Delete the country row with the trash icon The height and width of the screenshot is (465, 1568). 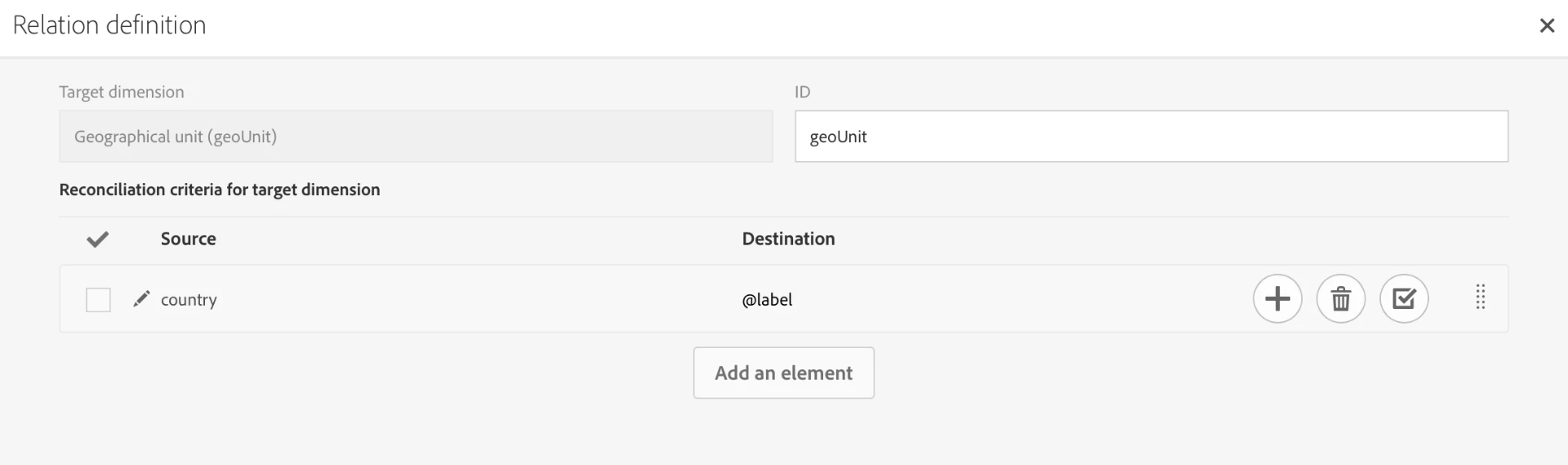click(x=1340, y=299)
